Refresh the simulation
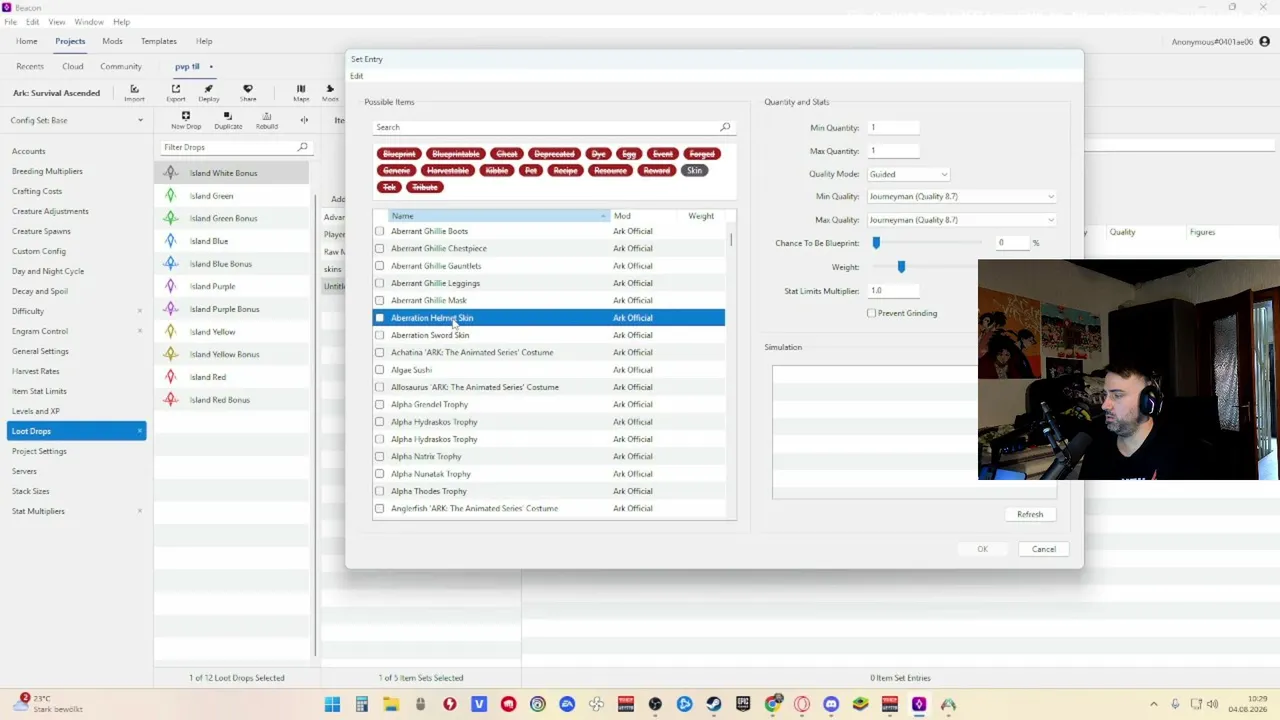Screen dimensions: 1280x720 (x=1030, y=514)
